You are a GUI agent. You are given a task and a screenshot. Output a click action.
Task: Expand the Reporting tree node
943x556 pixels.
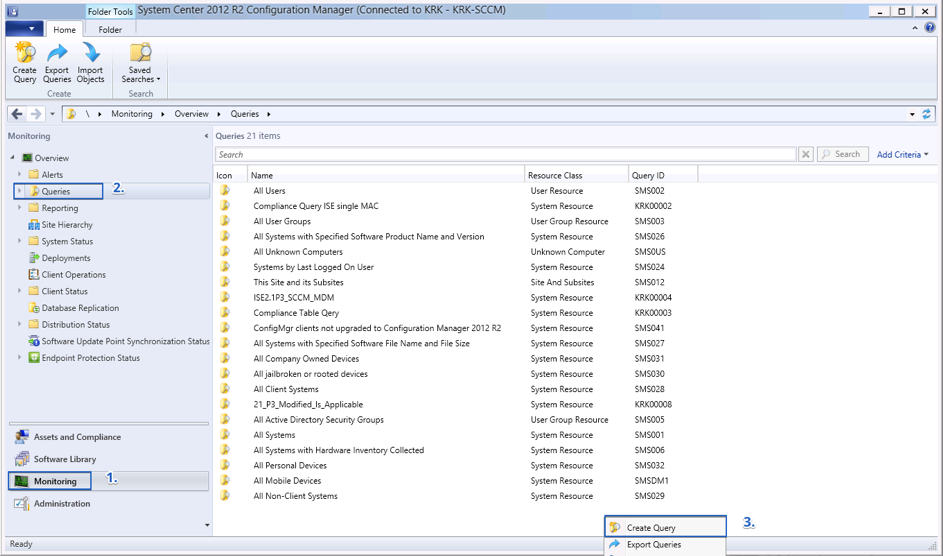tap(19, 208)
